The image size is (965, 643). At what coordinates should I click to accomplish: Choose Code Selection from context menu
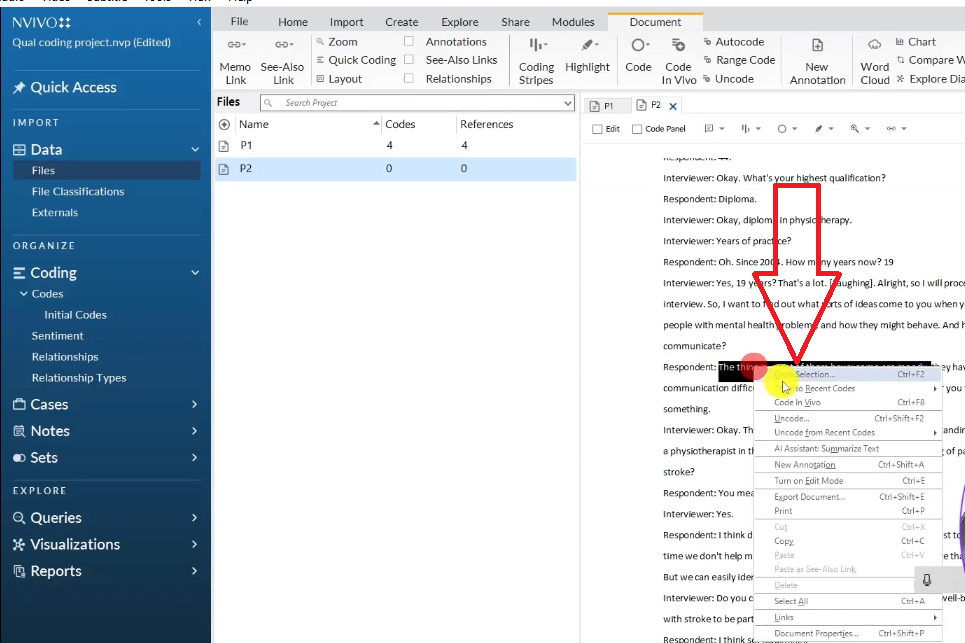coord(815,375)
